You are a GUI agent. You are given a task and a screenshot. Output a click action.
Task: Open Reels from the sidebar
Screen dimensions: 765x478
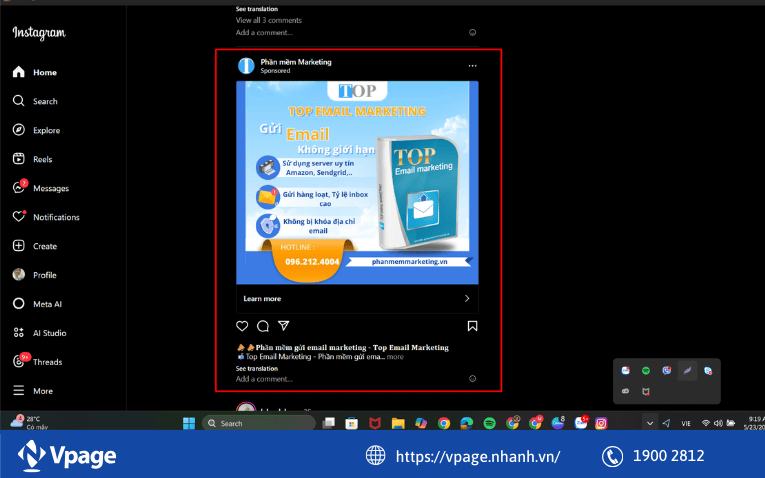coord(32,159)
